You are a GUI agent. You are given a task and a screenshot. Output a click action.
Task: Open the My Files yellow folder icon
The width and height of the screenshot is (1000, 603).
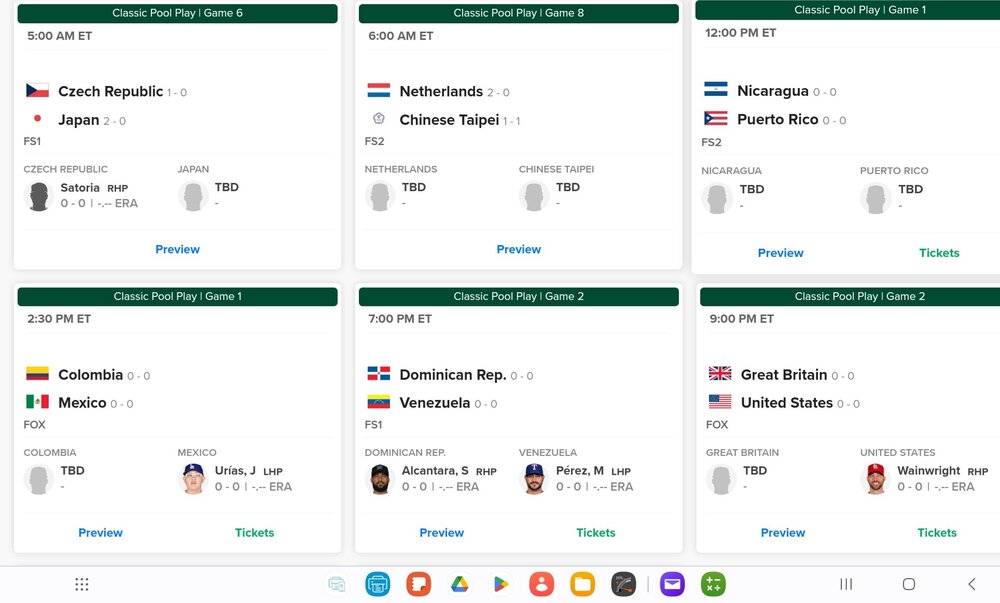582,584
